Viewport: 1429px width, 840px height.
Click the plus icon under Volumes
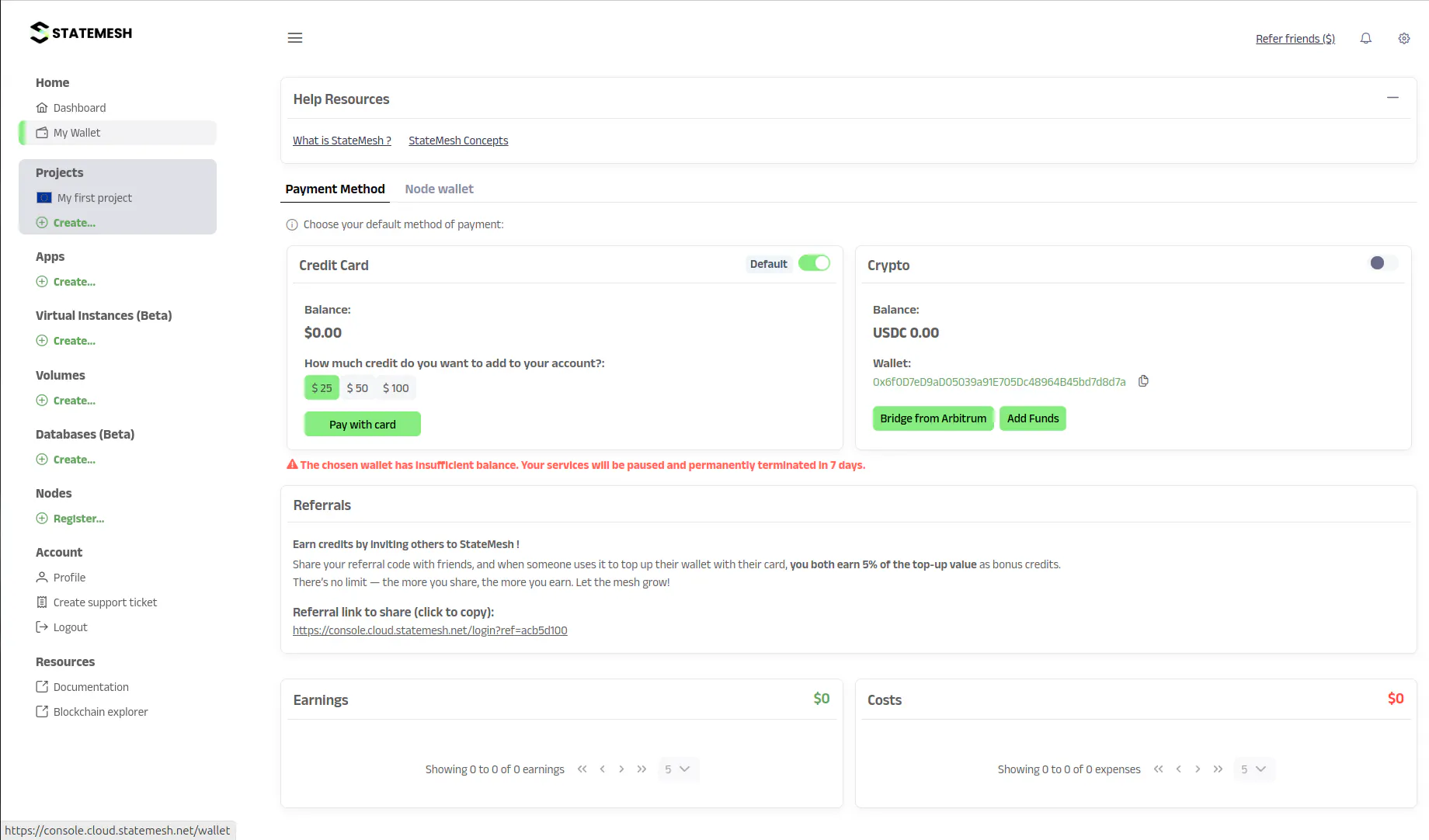click(x=42, y=401)
